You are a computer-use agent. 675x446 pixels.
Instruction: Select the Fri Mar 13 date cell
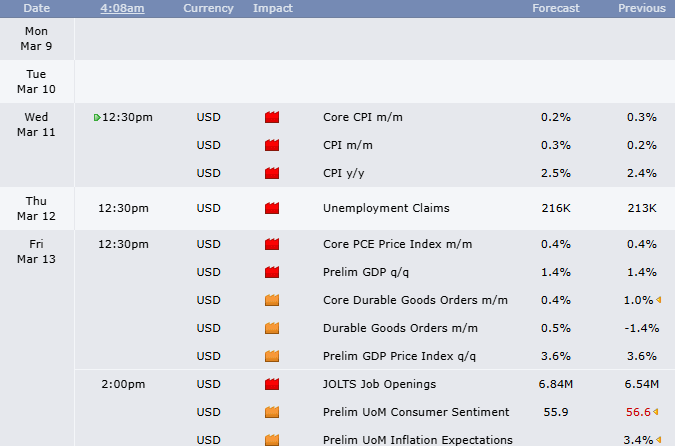(37, 338)
